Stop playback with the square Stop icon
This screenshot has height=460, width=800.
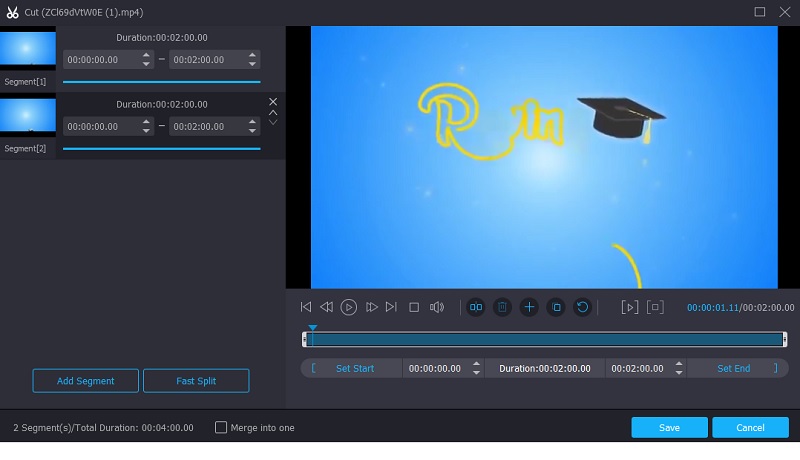(414, 307)
